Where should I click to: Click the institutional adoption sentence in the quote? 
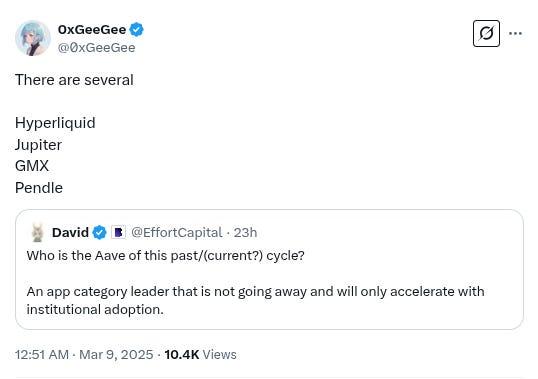(256, 300)
